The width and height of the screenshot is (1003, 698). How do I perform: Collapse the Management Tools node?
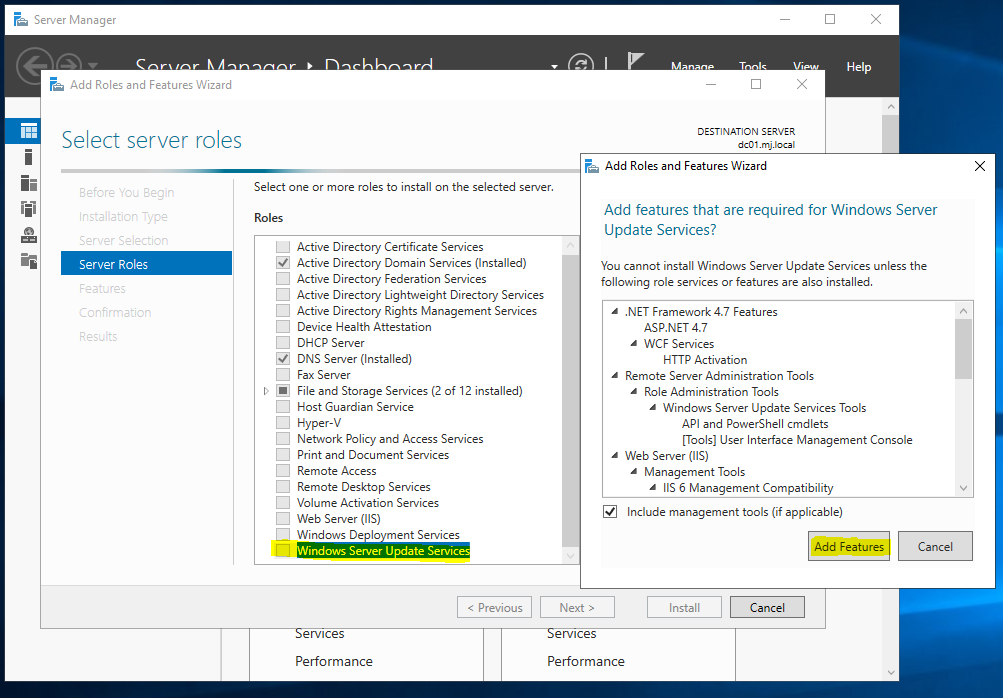tap(634, 472)
